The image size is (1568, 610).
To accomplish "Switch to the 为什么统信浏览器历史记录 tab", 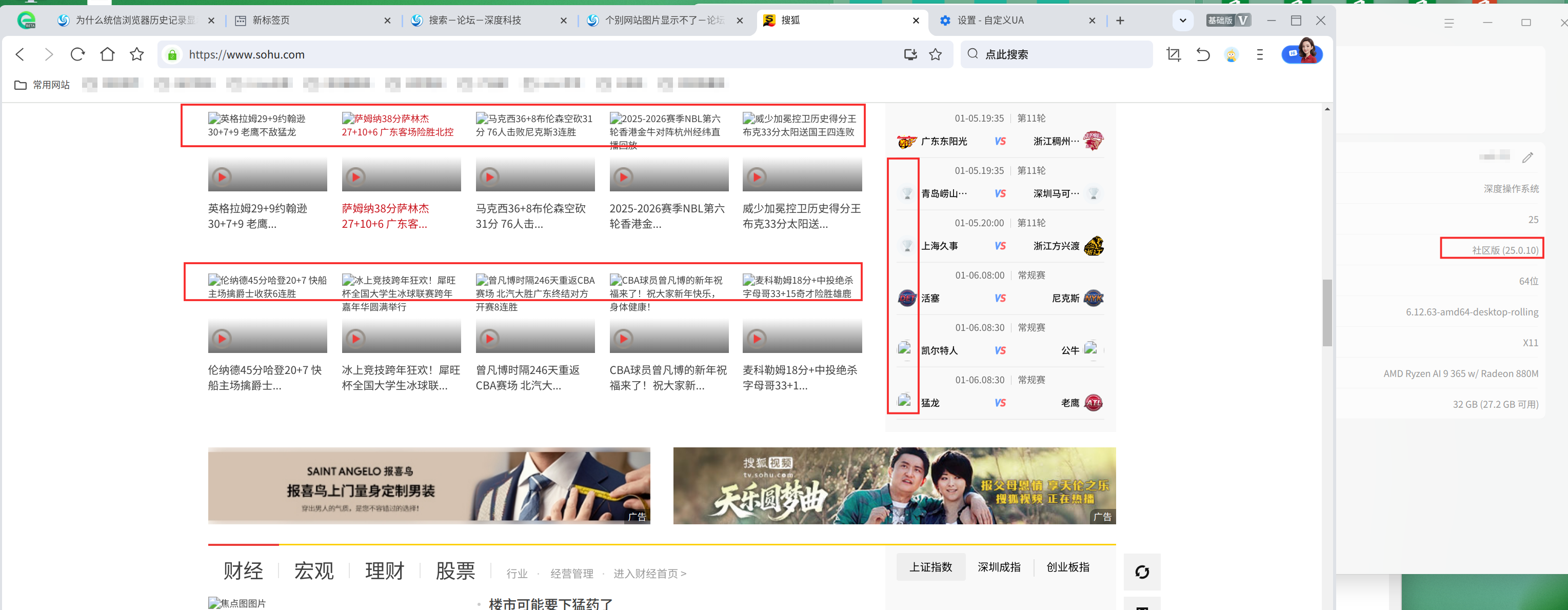I will pos(136,21).
